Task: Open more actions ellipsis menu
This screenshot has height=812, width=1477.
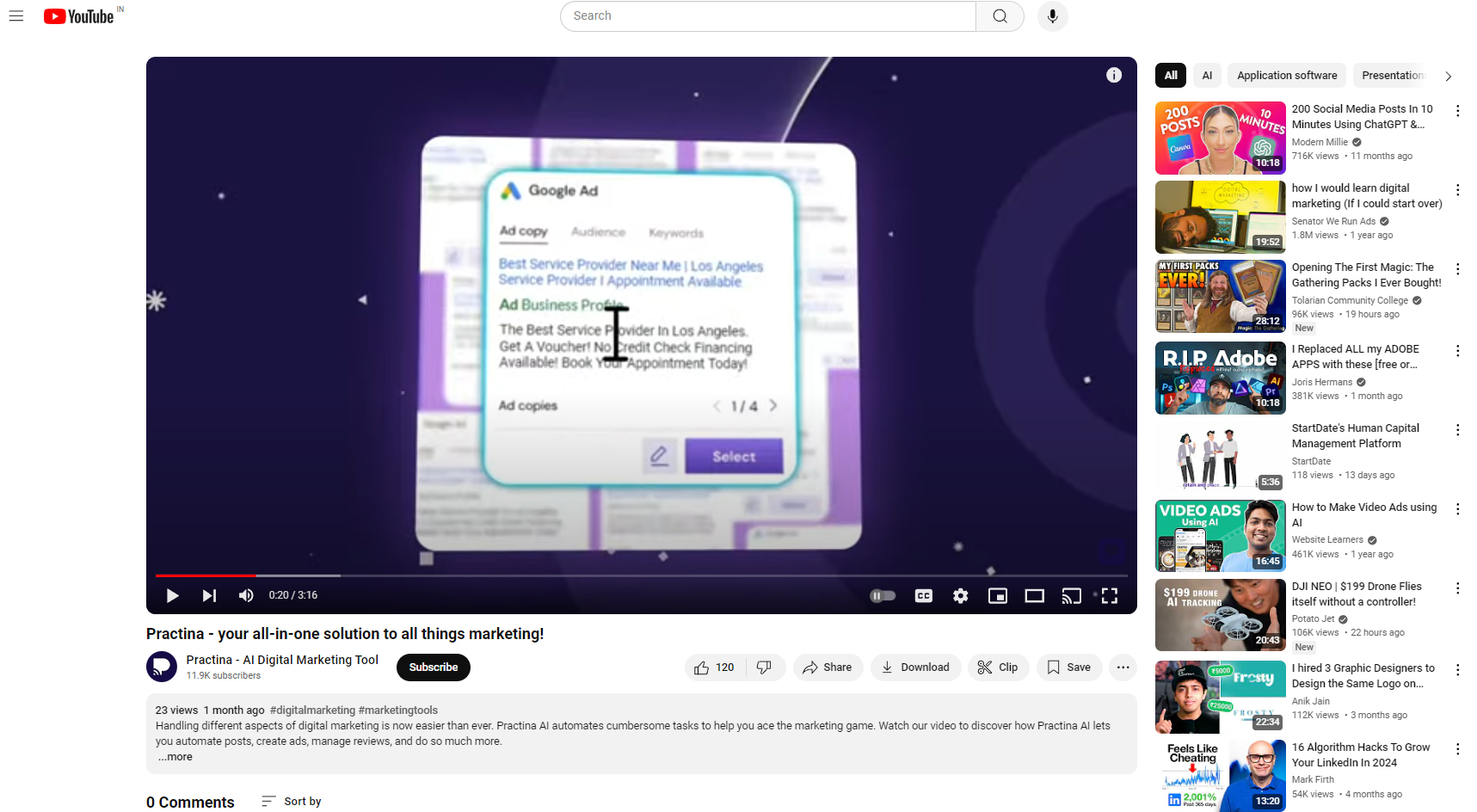Action: tap(1123, 667)
